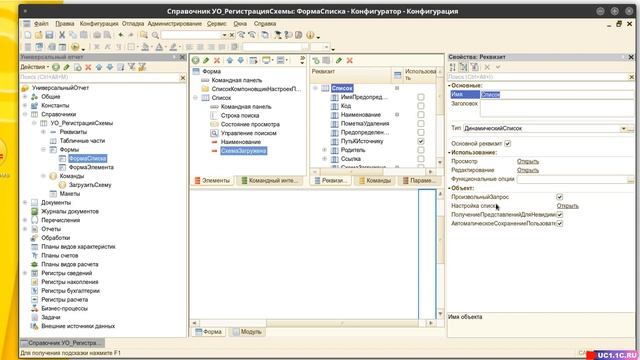
Task: Expand the Регистры сведений tree node
Action: [x=25, y=273]
